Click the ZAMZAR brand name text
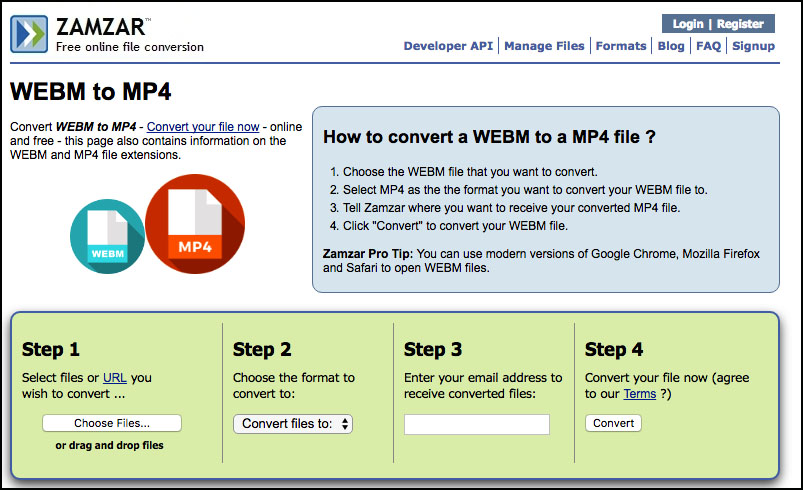This screenshot has height=490, width=803. pos(101,27)
